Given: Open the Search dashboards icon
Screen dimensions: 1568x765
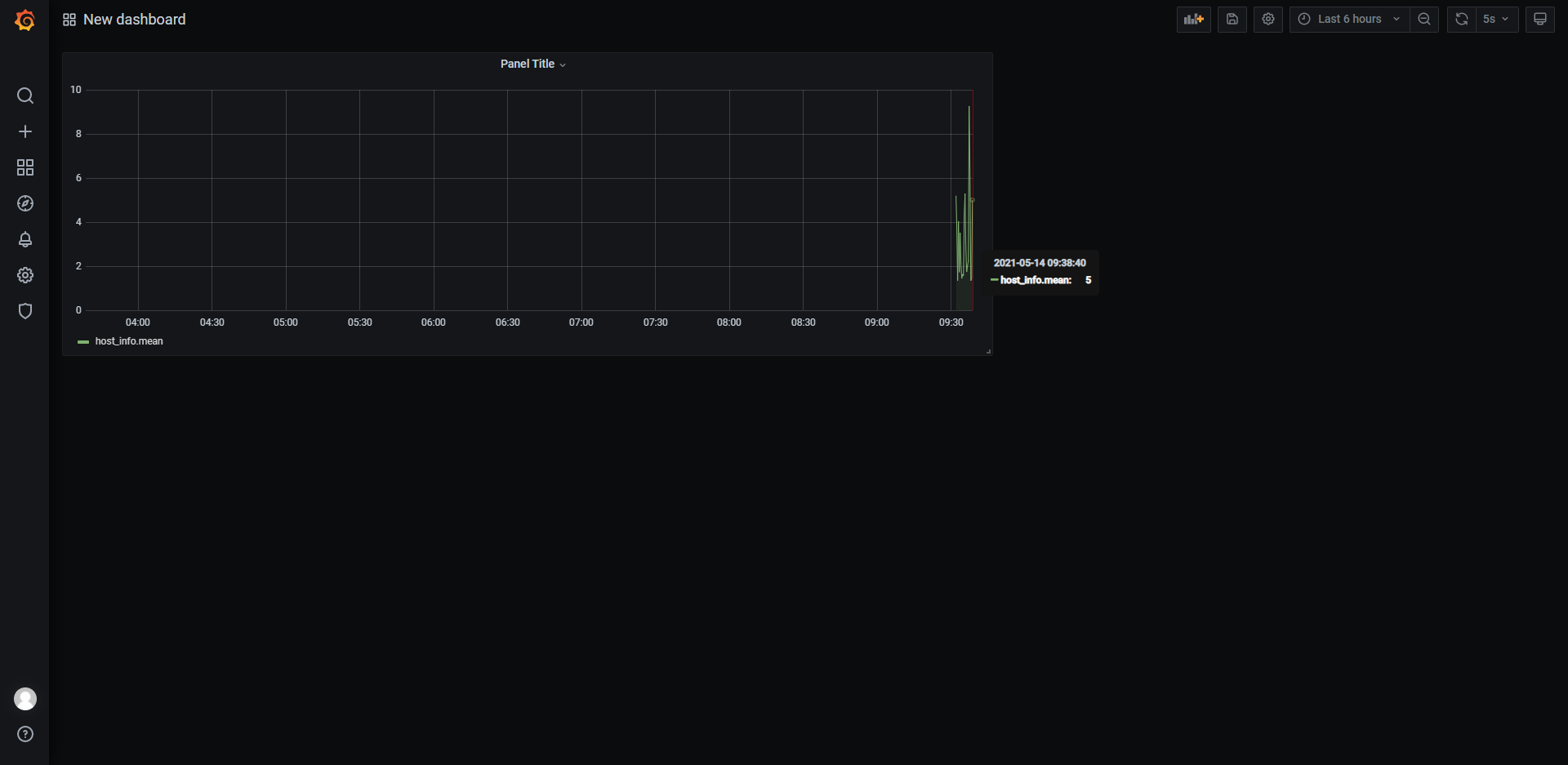Looking at the screenshot, I should point(25,96).
